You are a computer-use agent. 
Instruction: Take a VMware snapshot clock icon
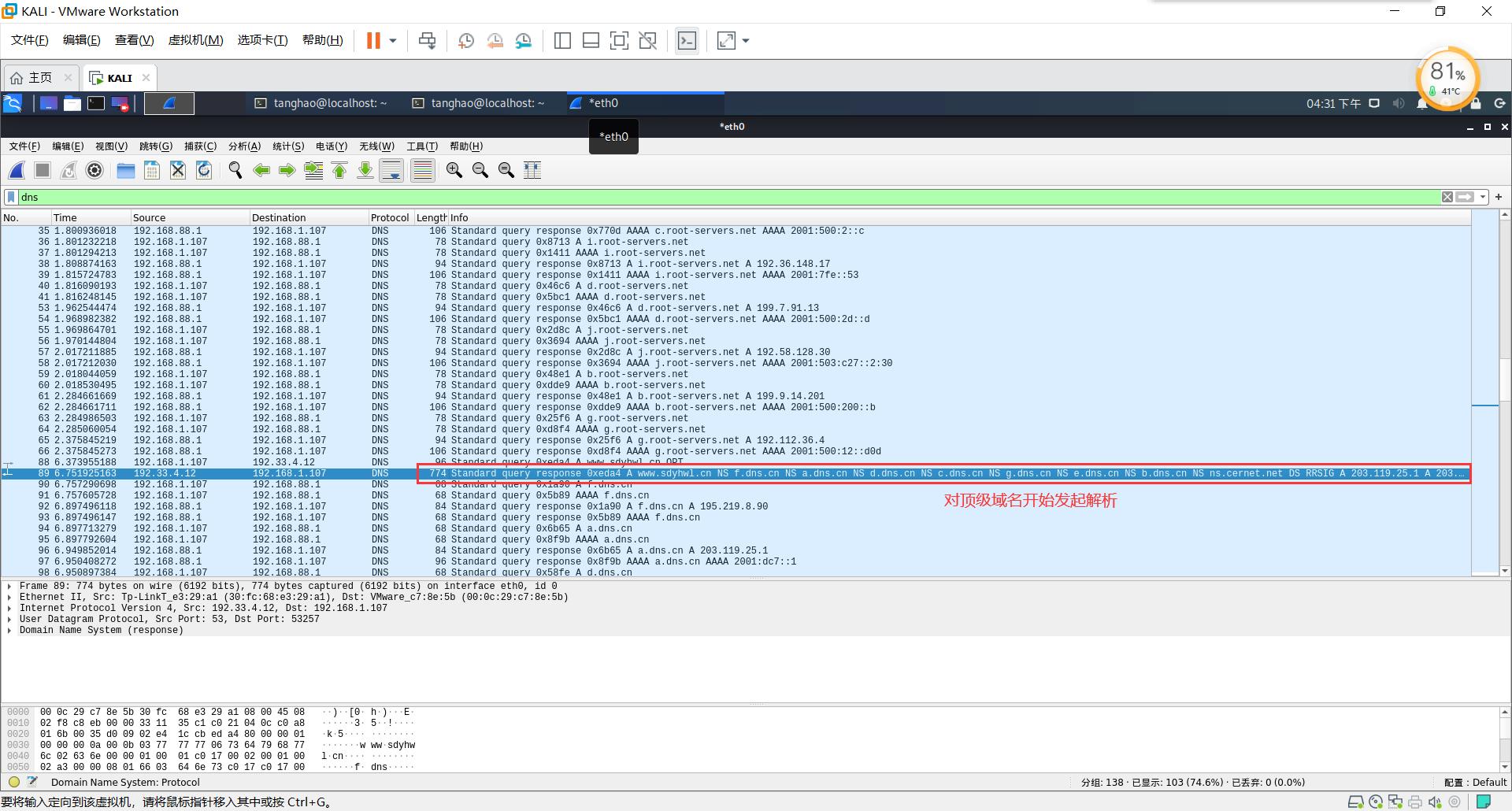(x=465, y=41)
